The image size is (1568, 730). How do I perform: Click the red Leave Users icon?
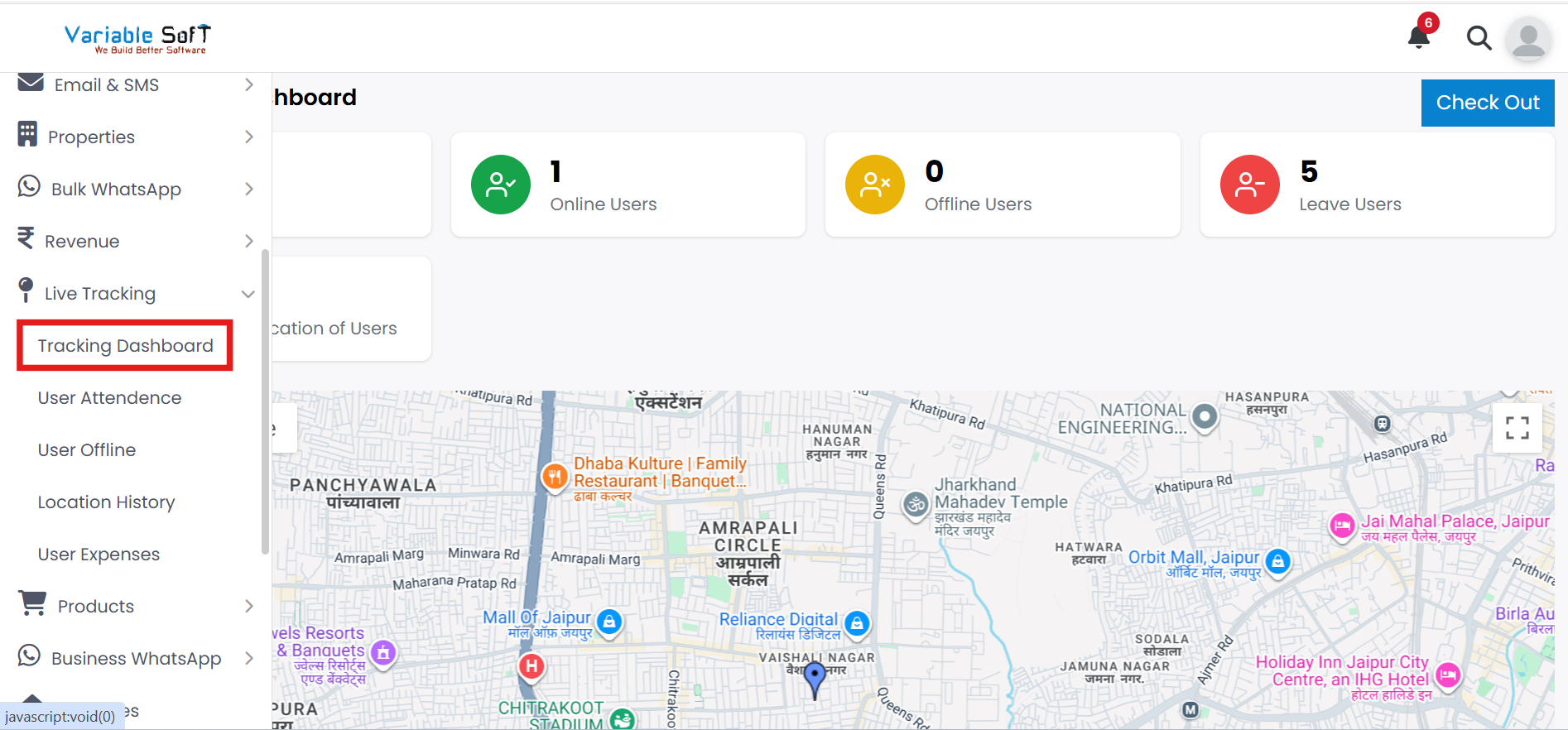[1250, 185]
